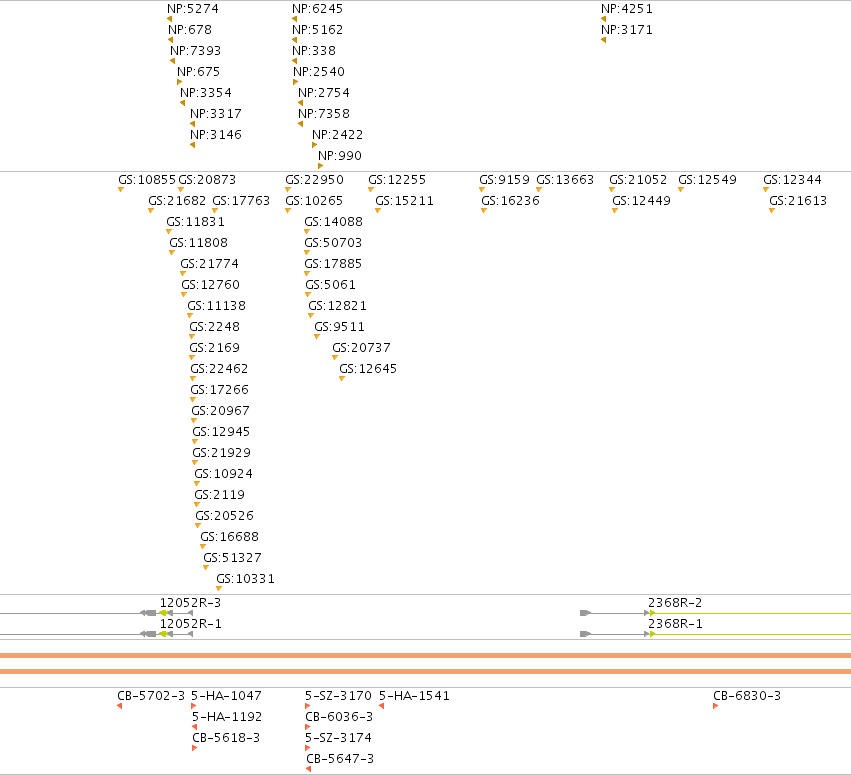Select GS:2248 feature
The image size is (851, 775).
(x=214, y=327)
